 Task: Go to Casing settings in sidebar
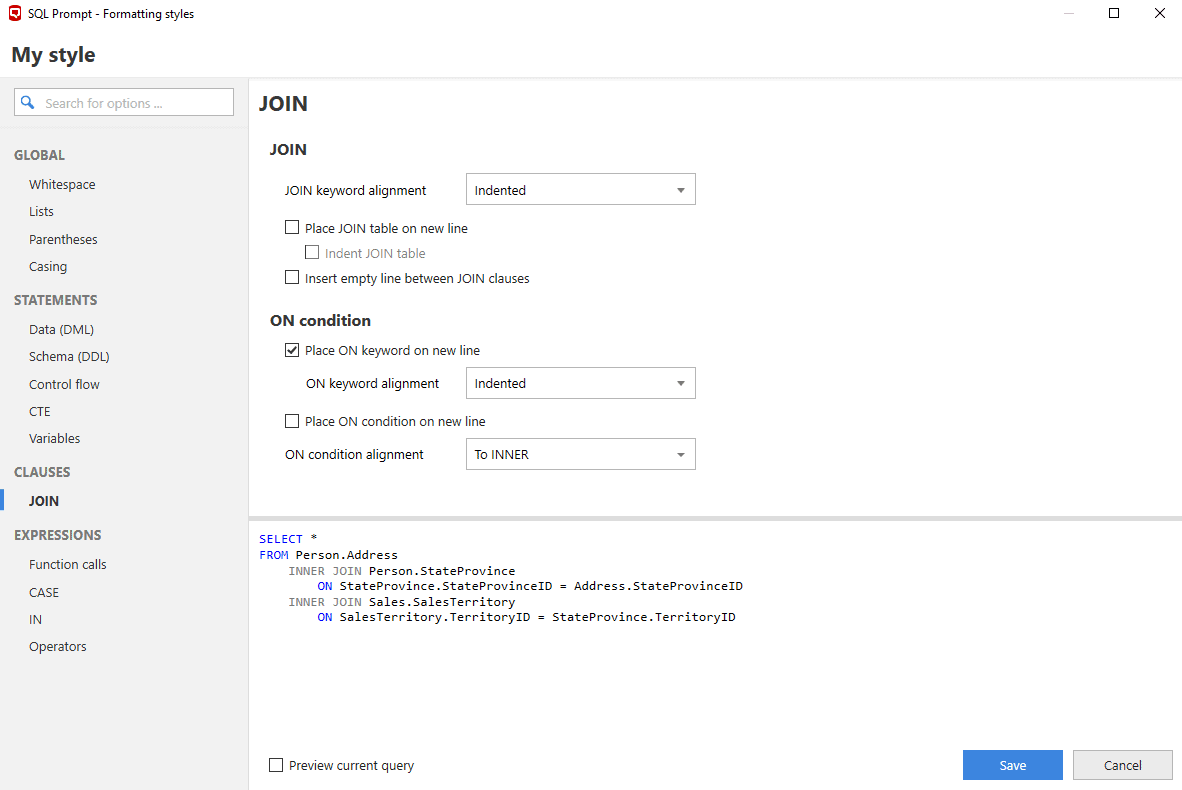[x=48, y=267]
